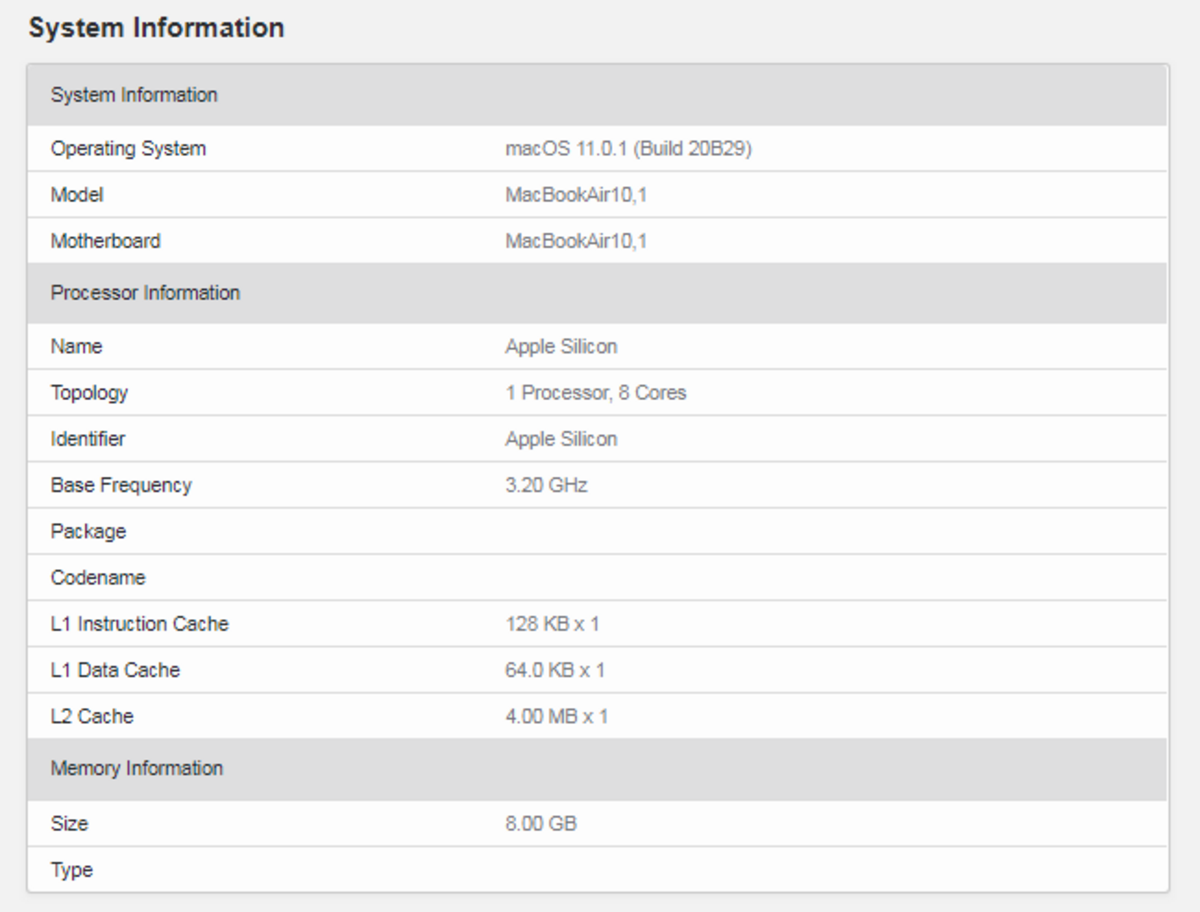Select 'MacBookAir10,1' in the Model row
The height and width of the screenshot is (912, 1200).
tap(576, 195)
